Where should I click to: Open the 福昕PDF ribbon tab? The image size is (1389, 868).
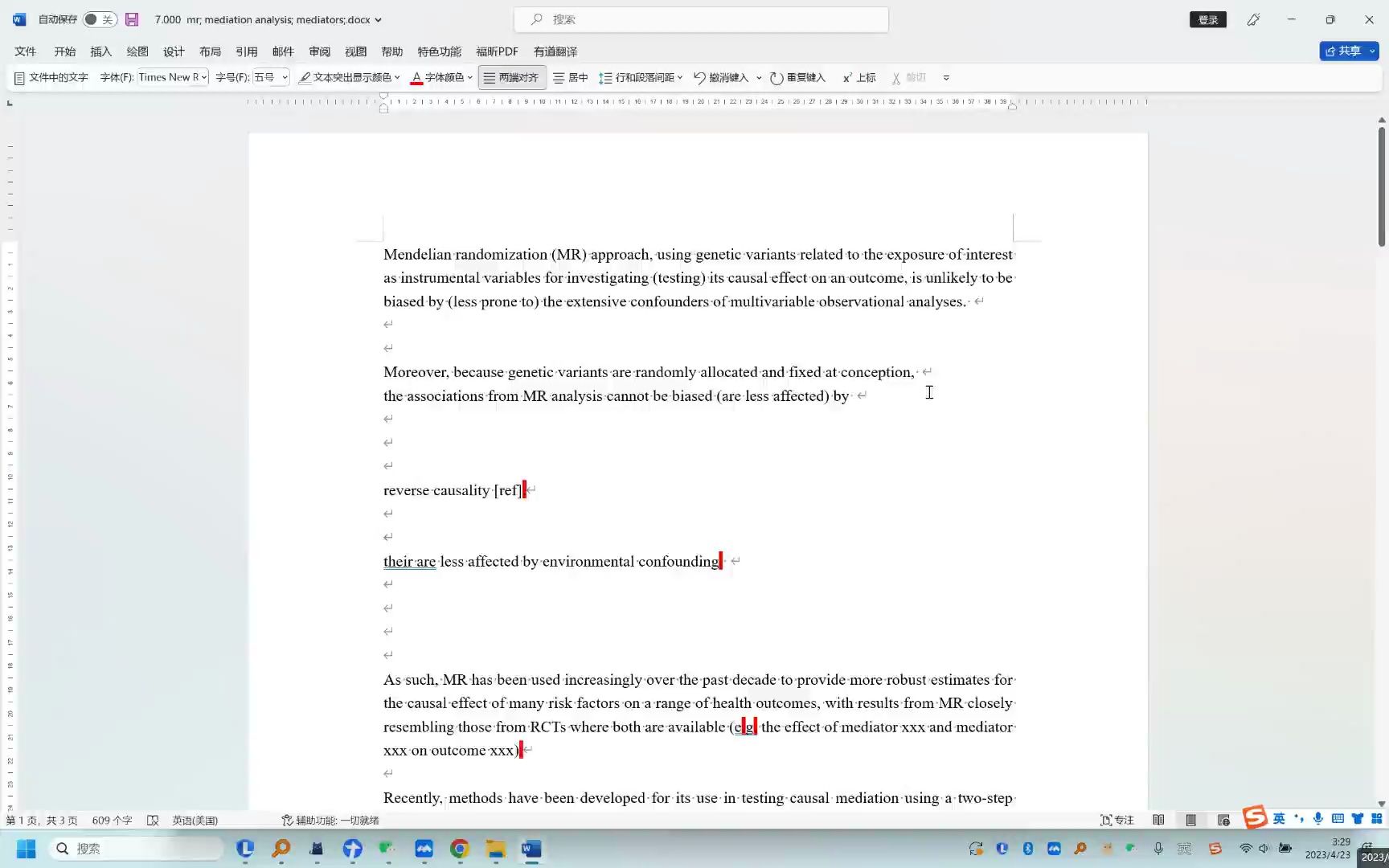coord(498,51)
